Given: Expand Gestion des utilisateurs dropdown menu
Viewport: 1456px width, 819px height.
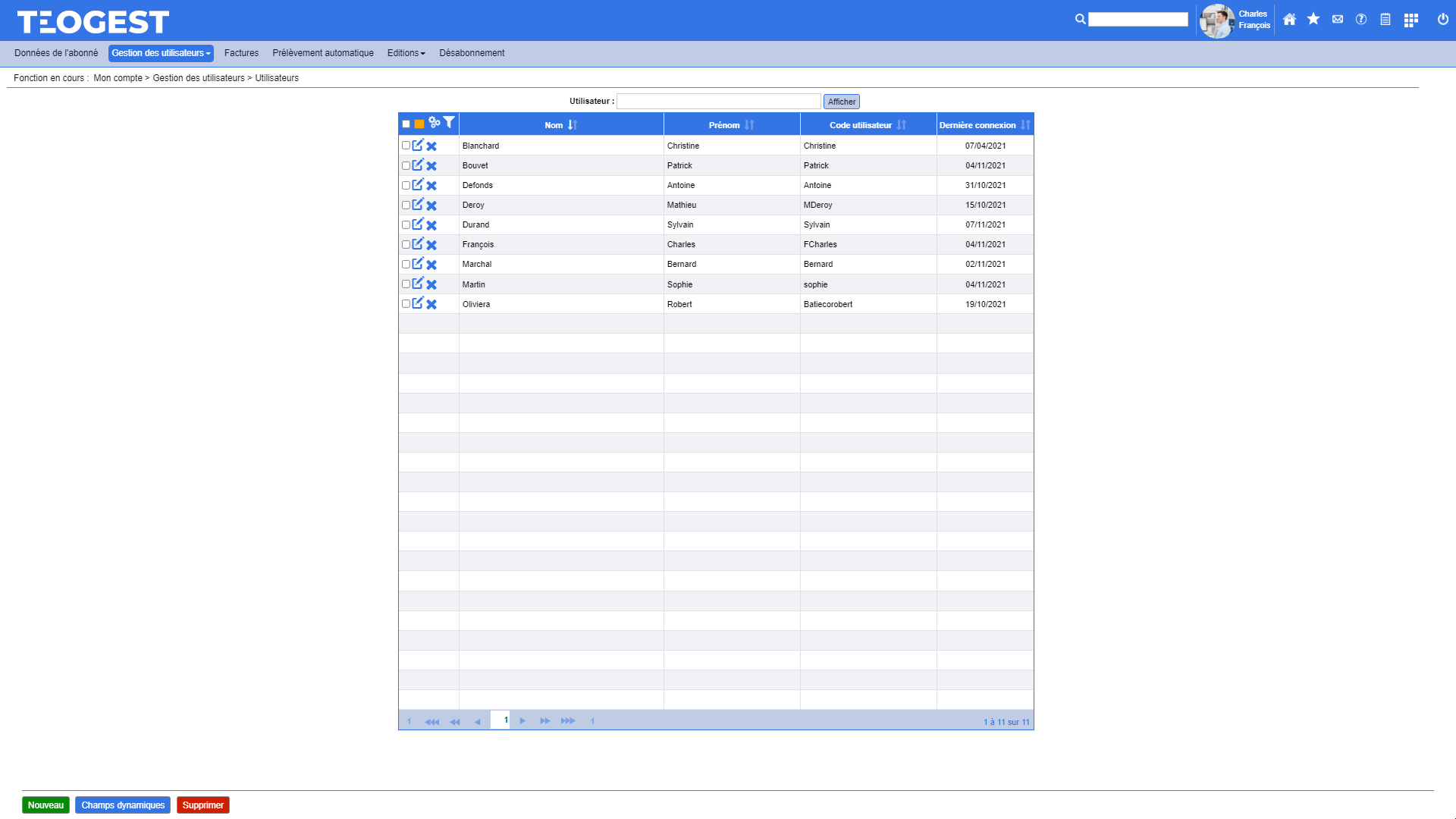Looking at the screenshot, I should click(x=161, y=53).
